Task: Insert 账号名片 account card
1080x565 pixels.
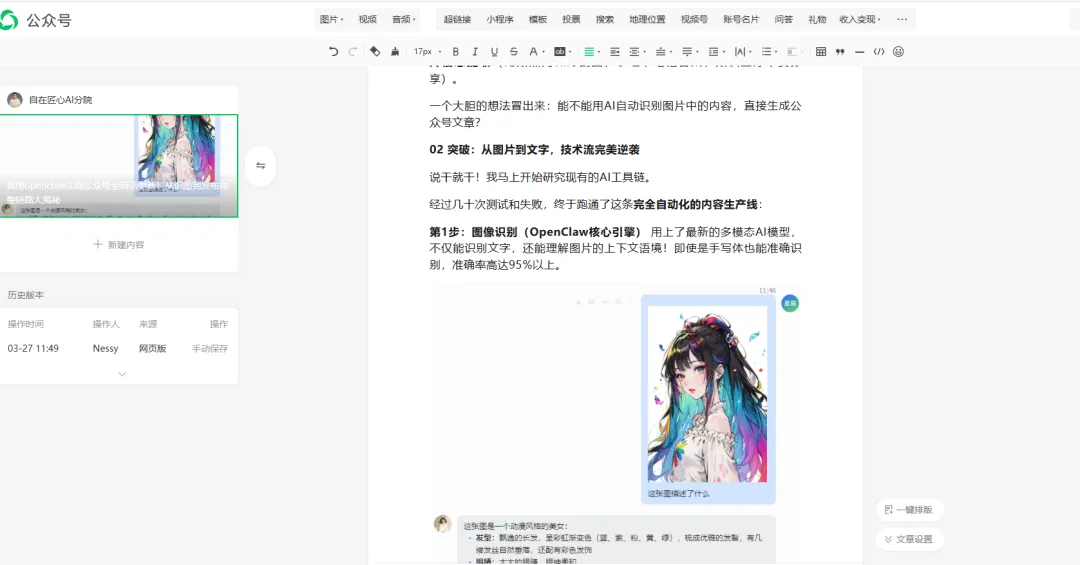Action: click(x=740, y=19)
